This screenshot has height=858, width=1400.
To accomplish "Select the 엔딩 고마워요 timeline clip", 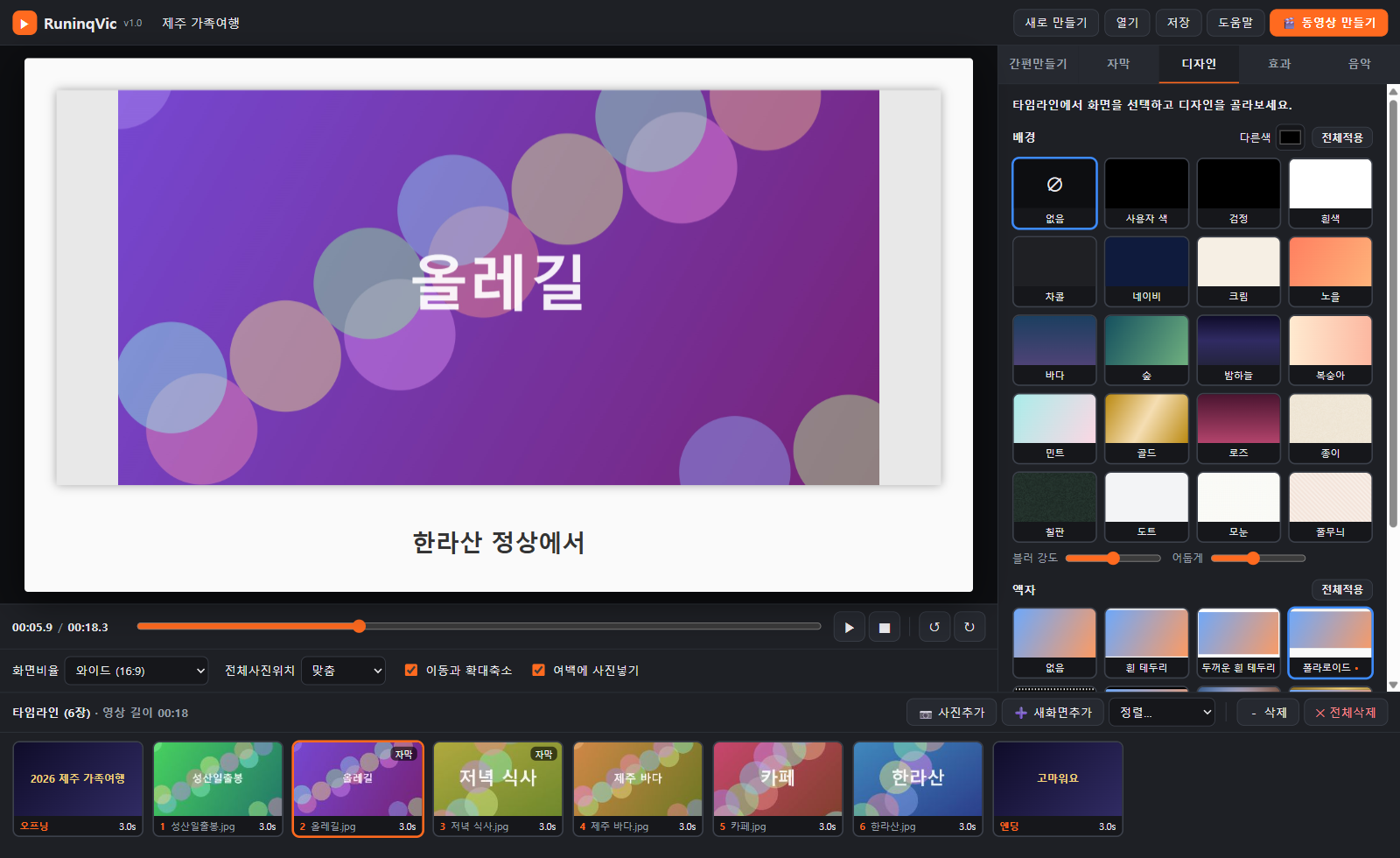I will coord(1058,789).
